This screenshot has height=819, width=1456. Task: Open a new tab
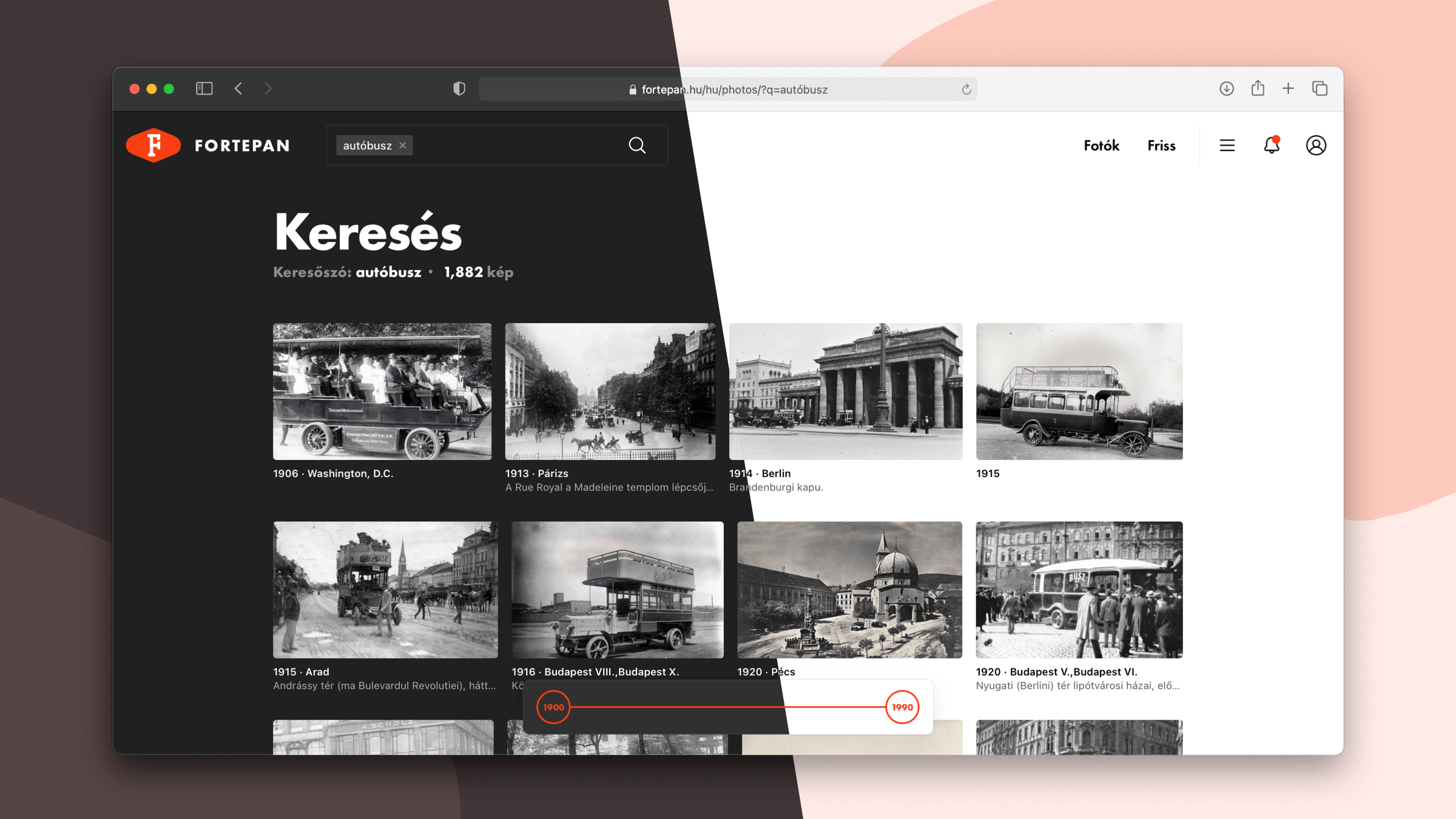(x=1288, y=89)
